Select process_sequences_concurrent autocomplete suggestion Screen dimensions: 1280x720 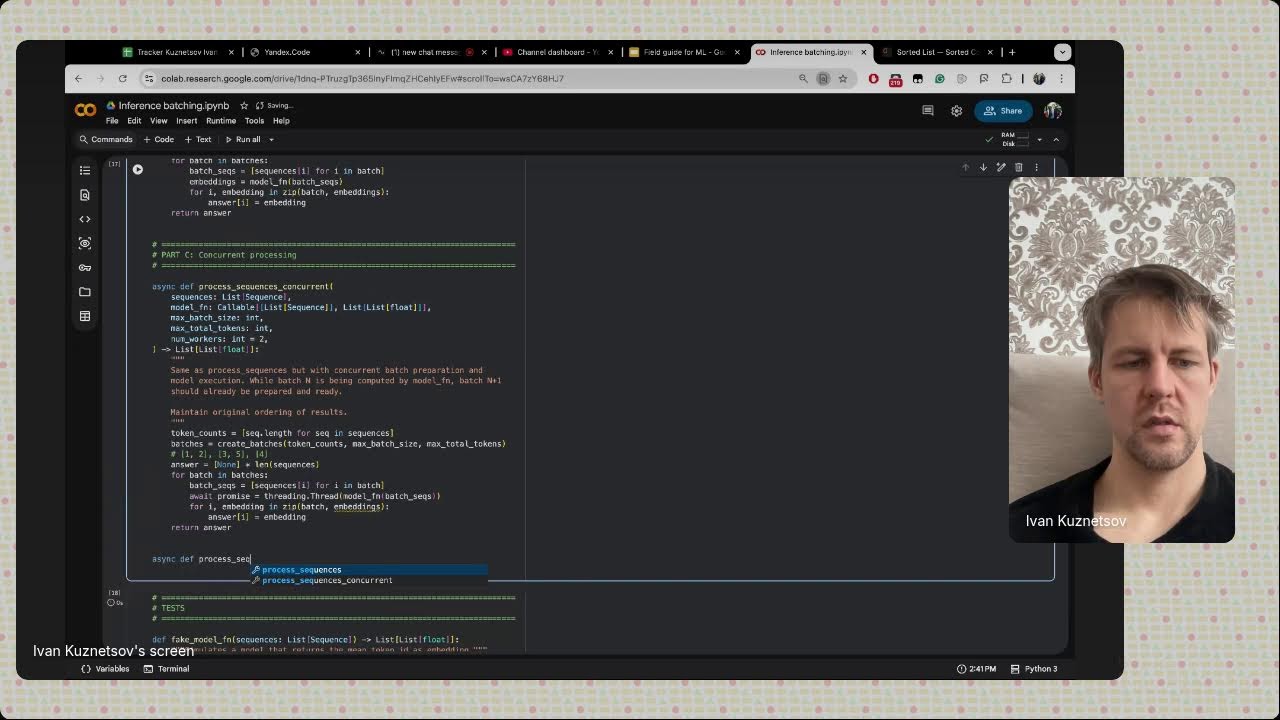369,580
